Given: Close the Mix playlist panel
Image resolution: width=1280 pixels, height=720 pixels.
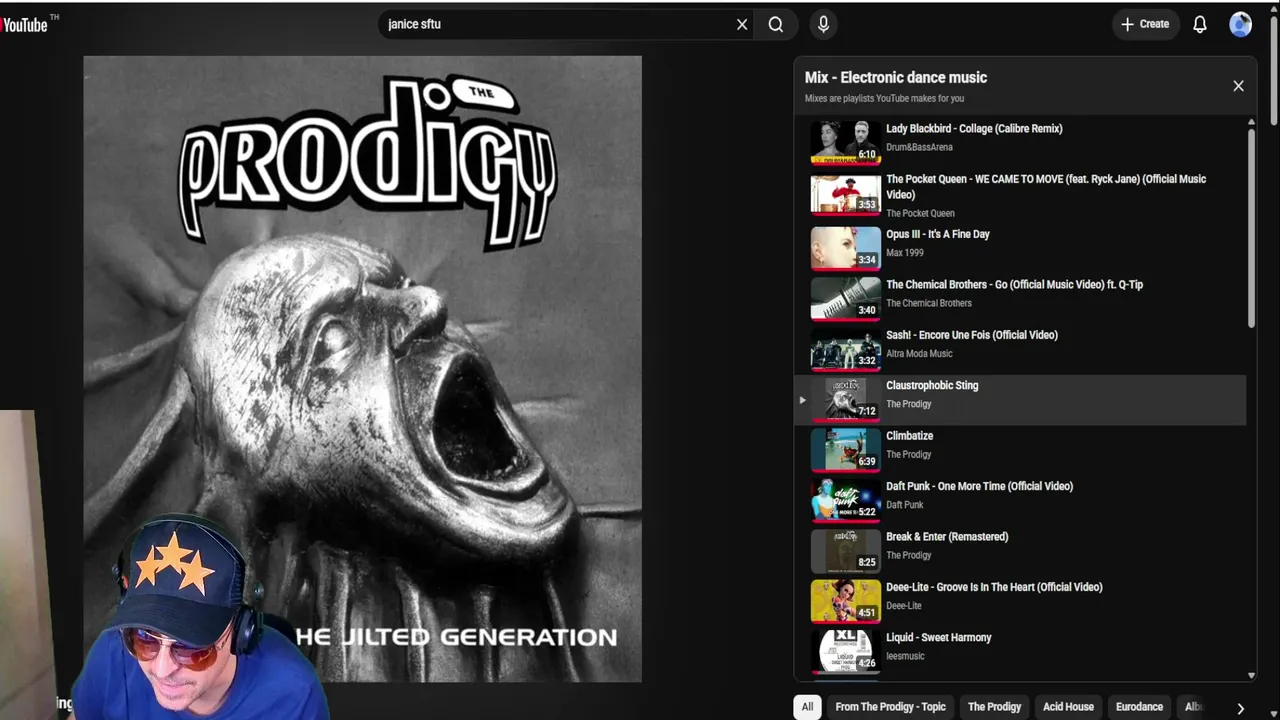Looking at the screenshot, I should coord(1238,86).
